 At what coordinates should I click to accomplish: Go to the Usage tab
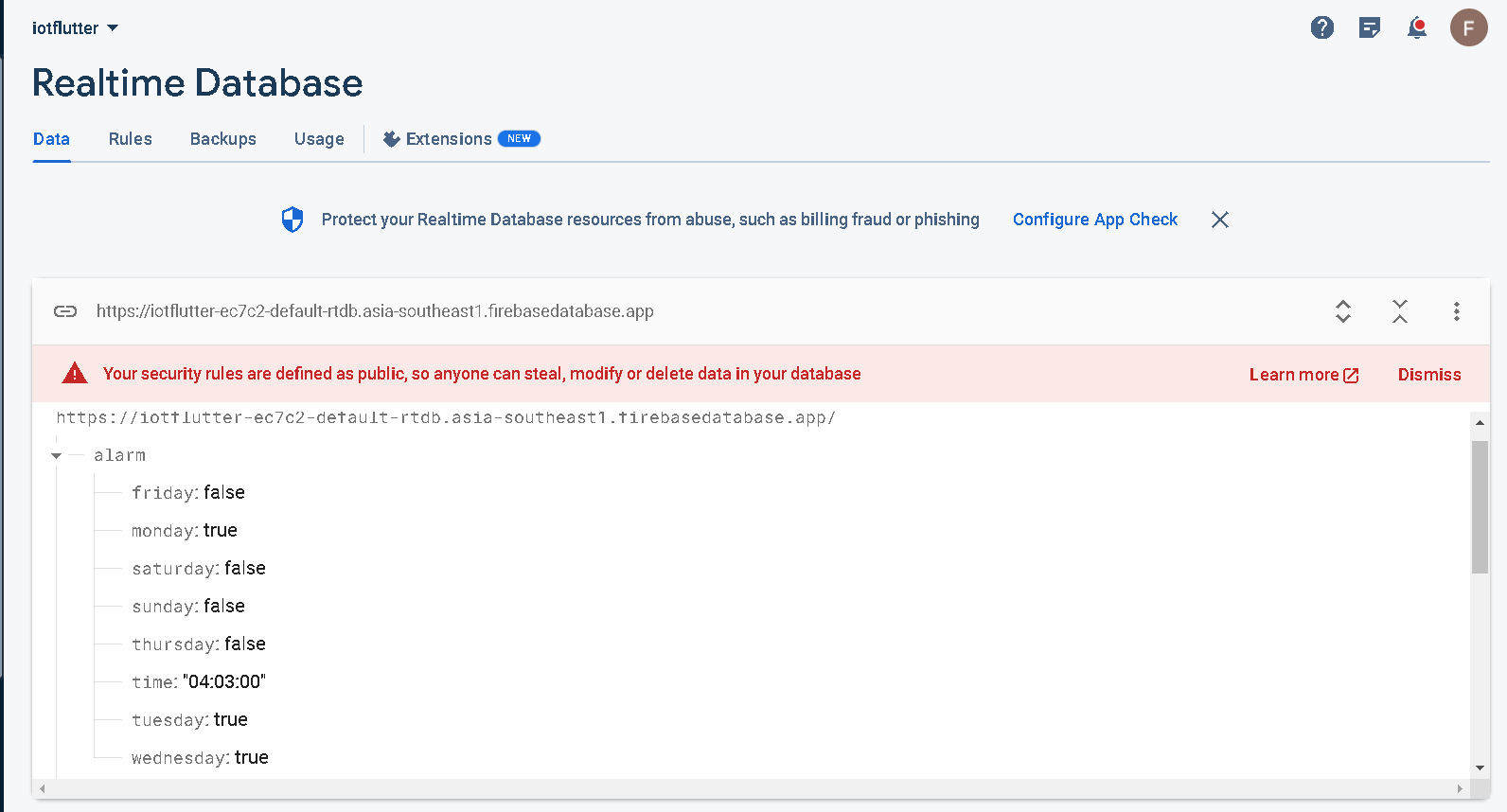click(x=319, y=139)
